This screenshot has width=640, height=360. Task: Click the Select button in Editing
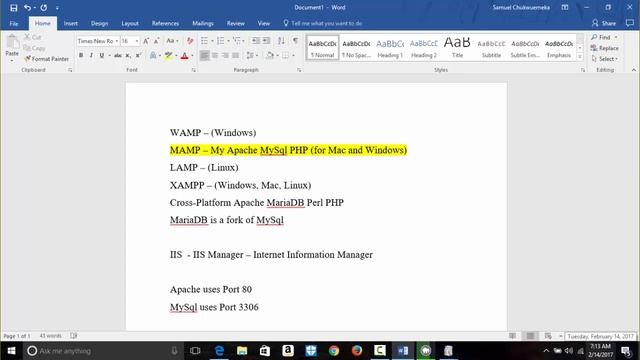[604, 59]
